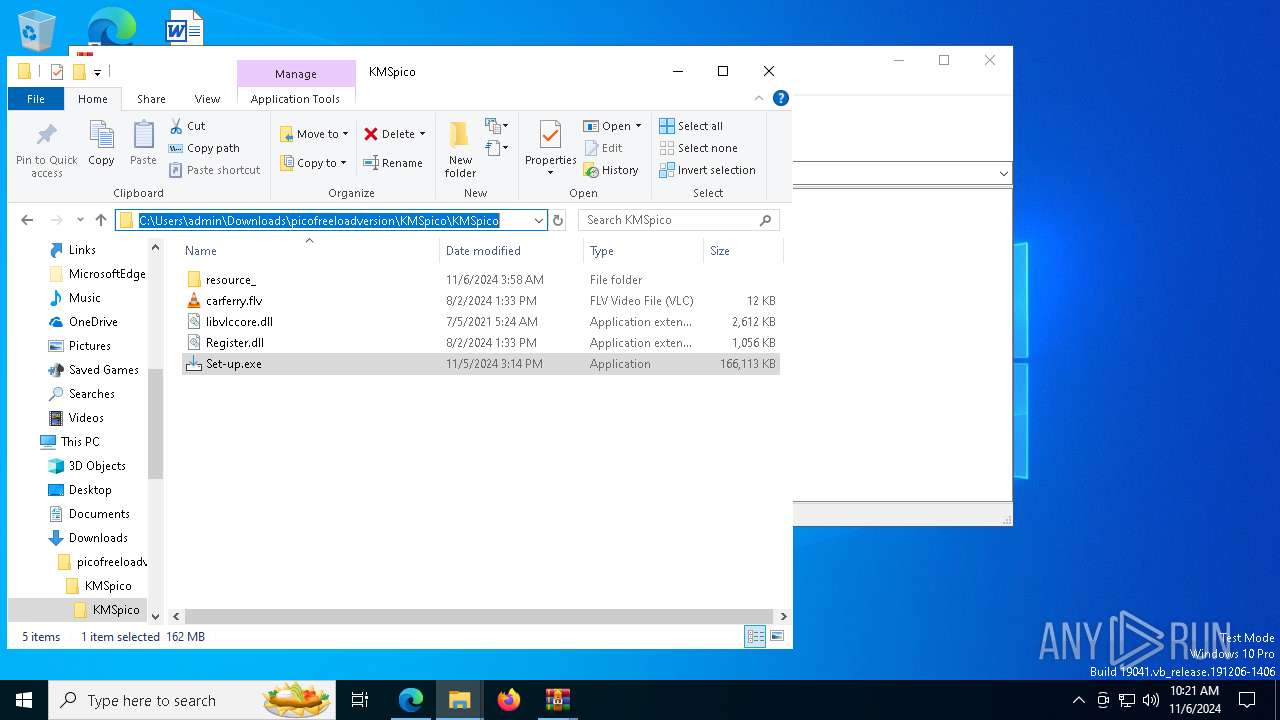Click the Edit ribbon button
Viewport: 1280px width, 720px height.
(603, 148)
